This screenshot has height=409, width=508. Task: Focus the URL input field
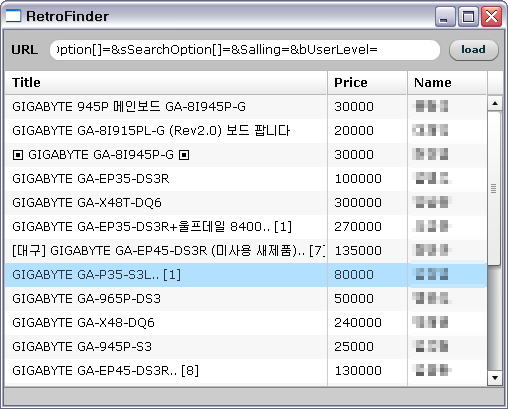tap(245, 50)
